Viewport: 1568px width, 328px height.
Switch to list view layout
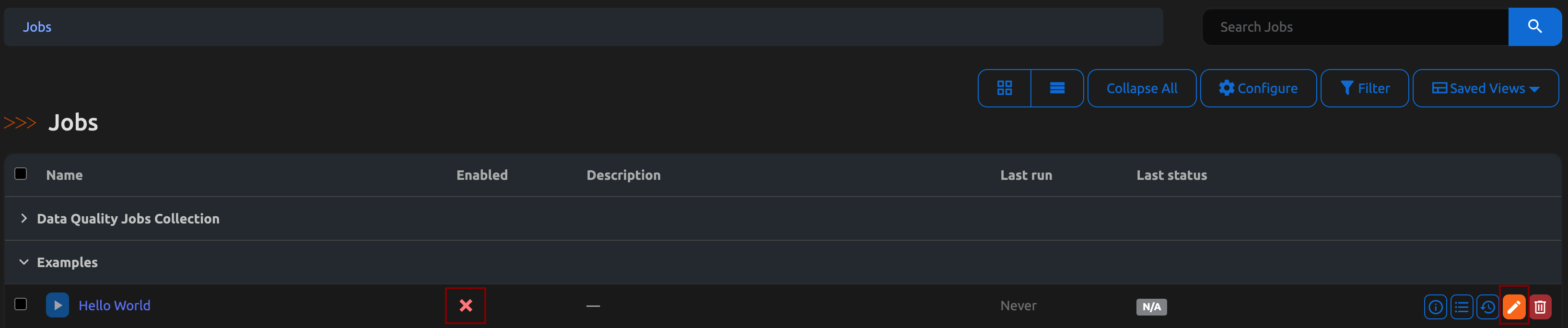coord(1057,88)
